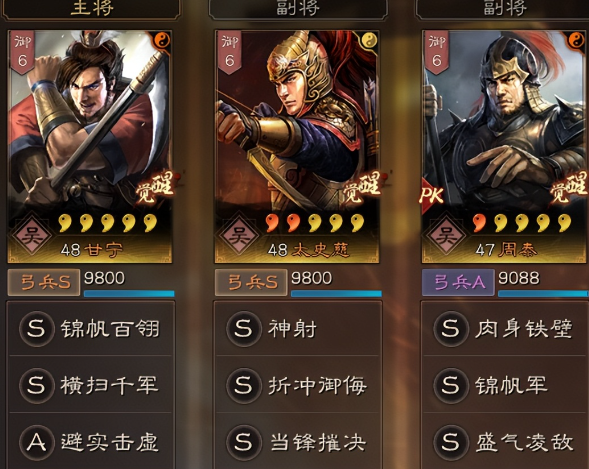Click the 吴 faction emblem on the 太史慈 card
This screenshot has height=469, width=589.
click(239, 236)
